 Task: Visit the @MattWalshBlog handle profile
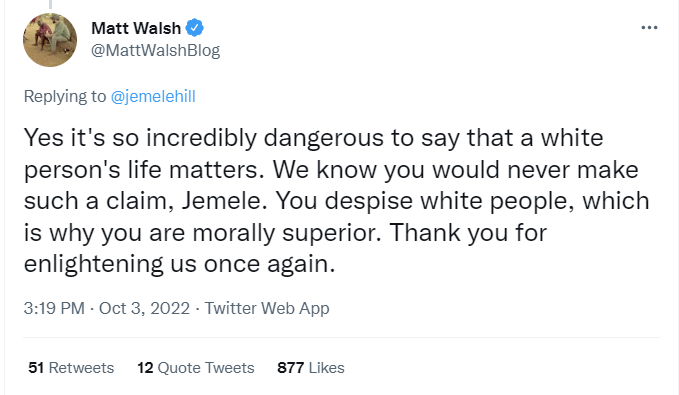[x=155, y=50]
